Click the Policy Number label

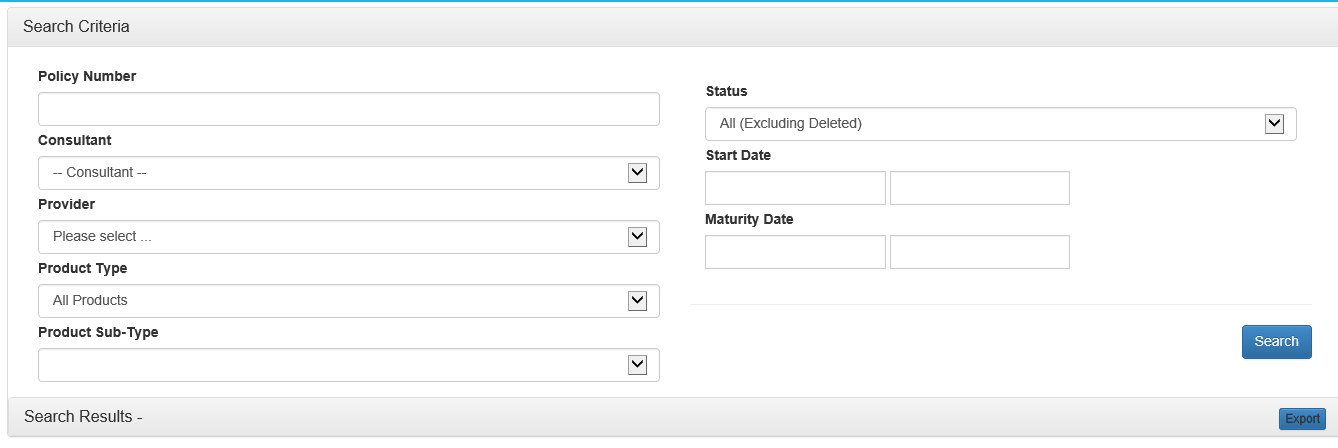87,76
